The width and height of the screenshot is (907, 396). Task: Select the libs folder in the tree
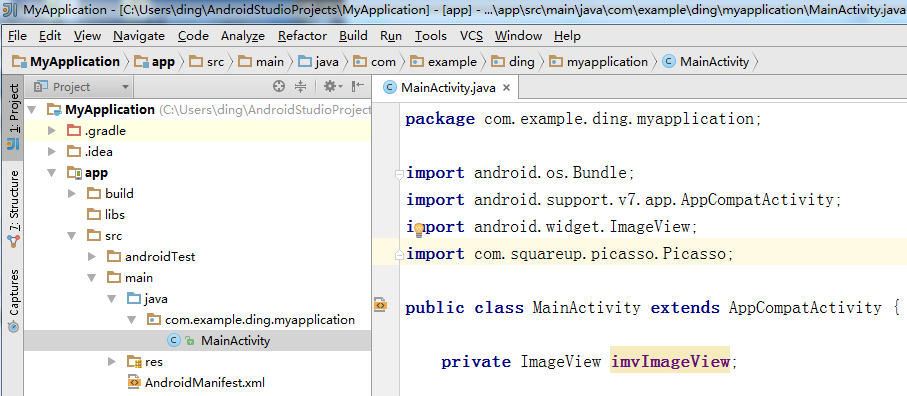(197, 214)
